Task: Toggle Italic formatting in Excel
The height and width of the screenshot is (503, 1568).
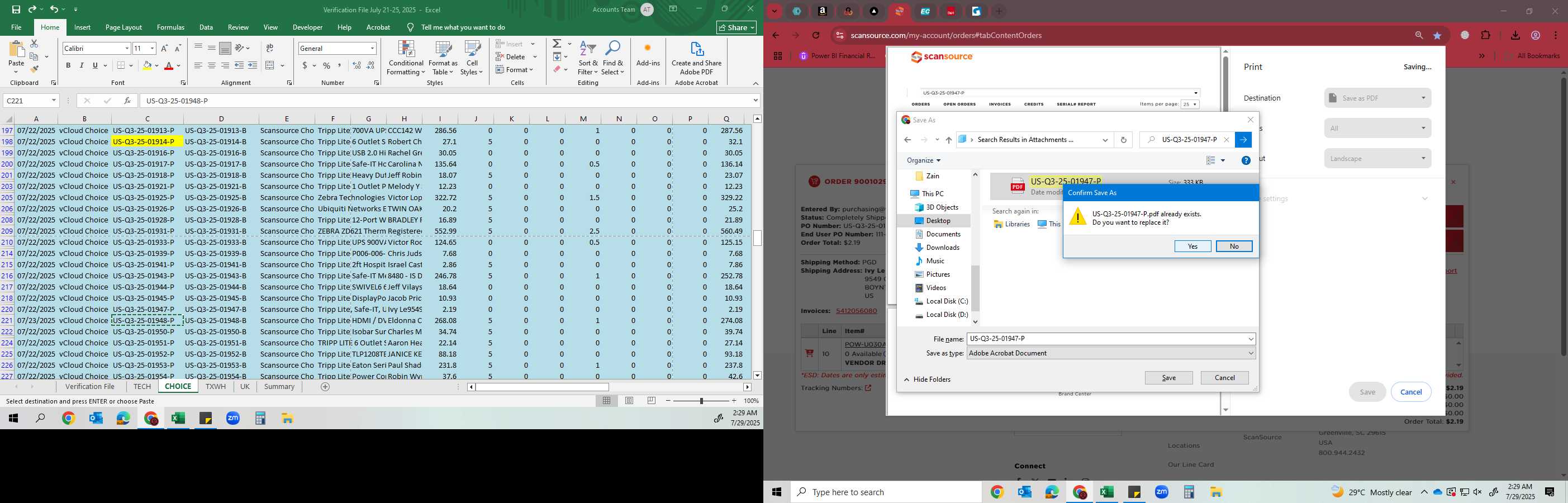Action: tap(82, 65)
